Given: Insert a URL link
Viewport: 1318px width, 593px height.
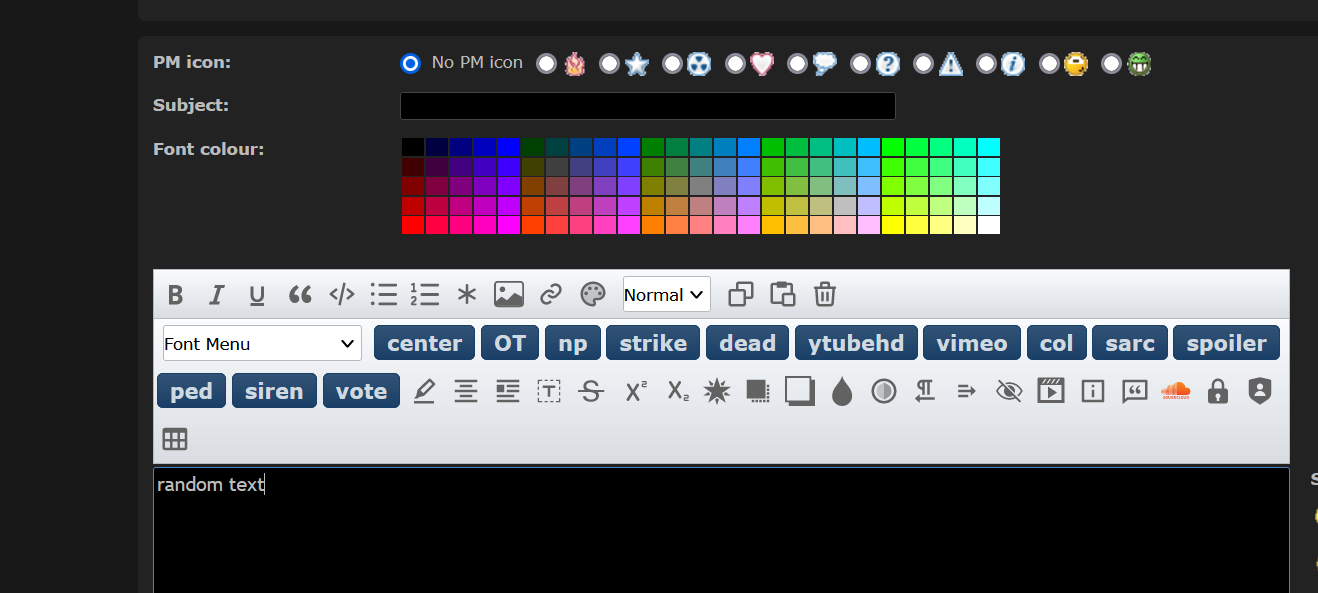Looking at the screenshot, I should (551, 295).
